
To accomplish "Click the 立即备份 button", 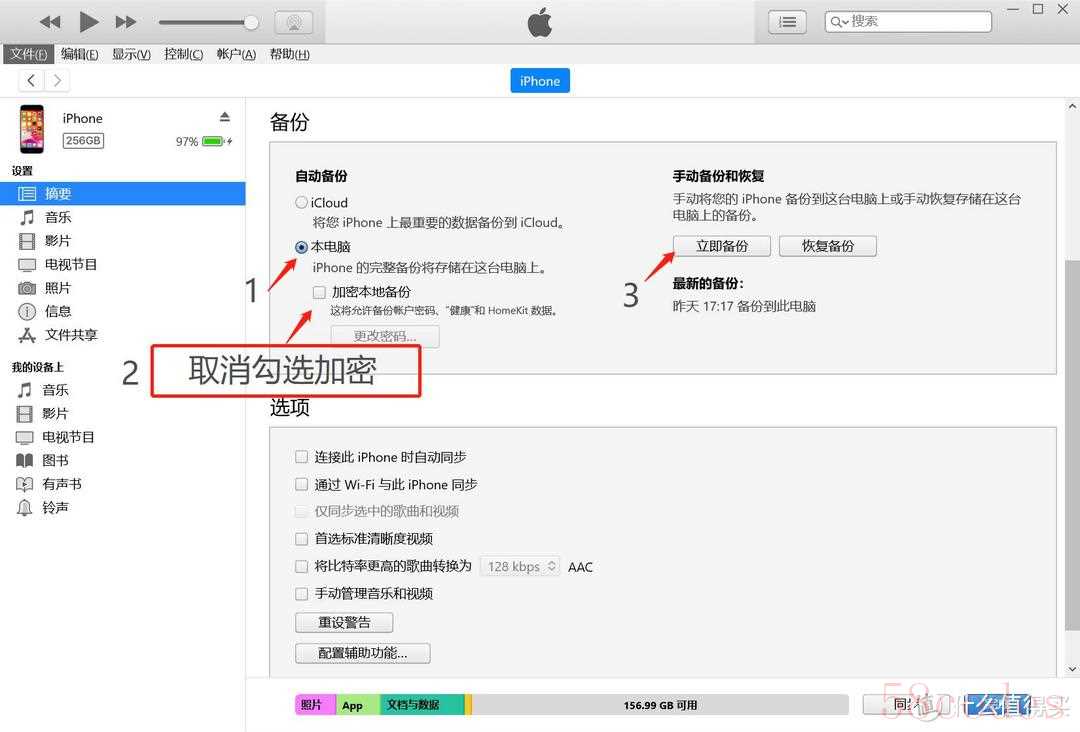I will click(722, 246).
